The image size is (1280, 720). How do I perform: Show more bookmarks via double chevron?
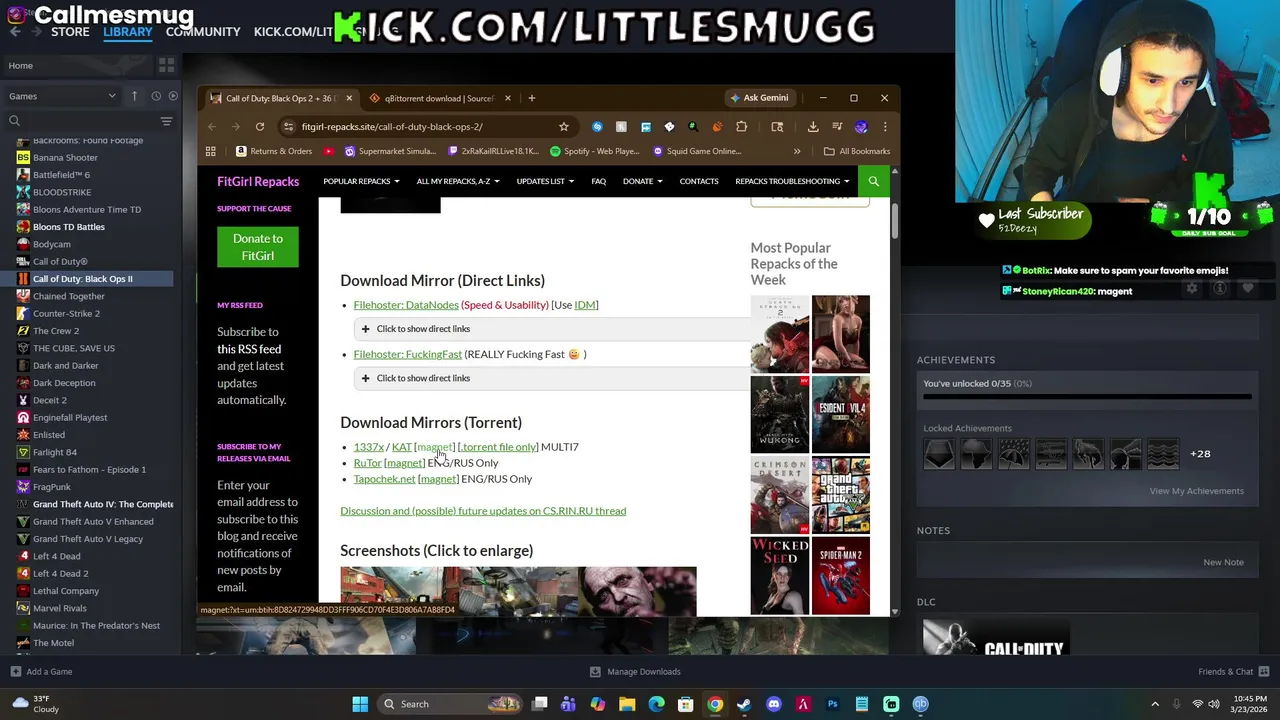click(x=797, y=151)
